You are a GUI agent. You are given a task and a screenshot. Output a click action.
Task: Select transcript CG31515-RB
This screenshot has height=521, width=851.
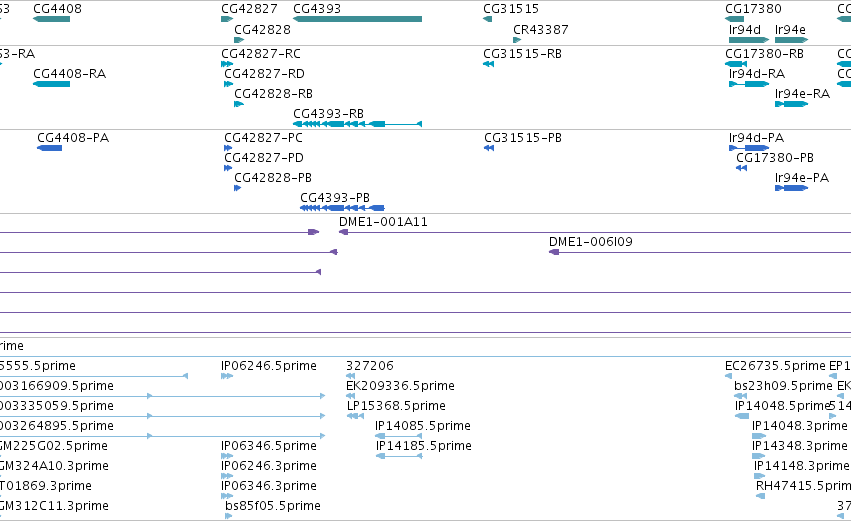pyautogui.click(x=522, y=54)
